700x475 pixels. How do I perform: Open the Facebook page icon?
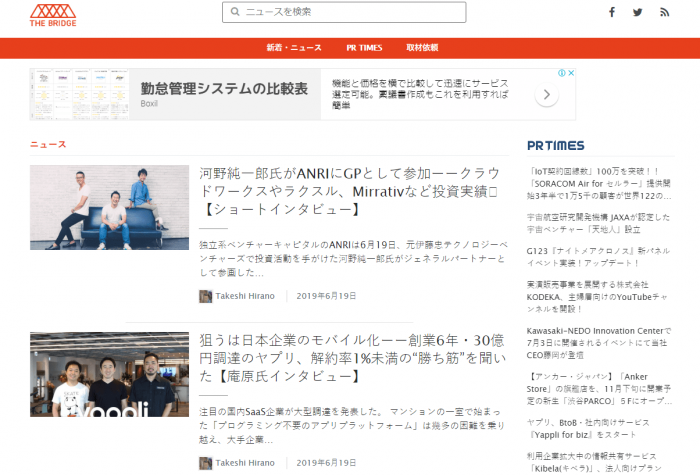click(612, 13)
